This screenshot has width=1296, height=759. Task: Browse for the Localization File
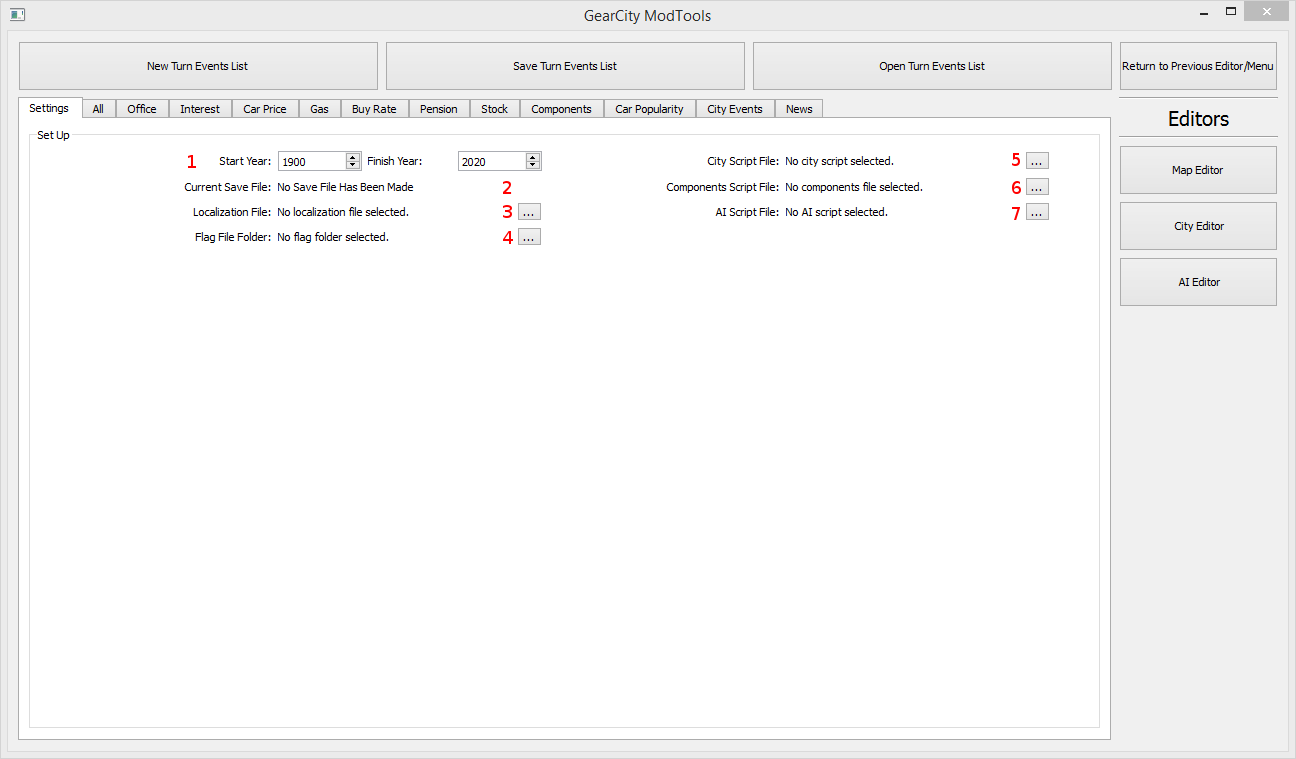click(x=529, y=212)
